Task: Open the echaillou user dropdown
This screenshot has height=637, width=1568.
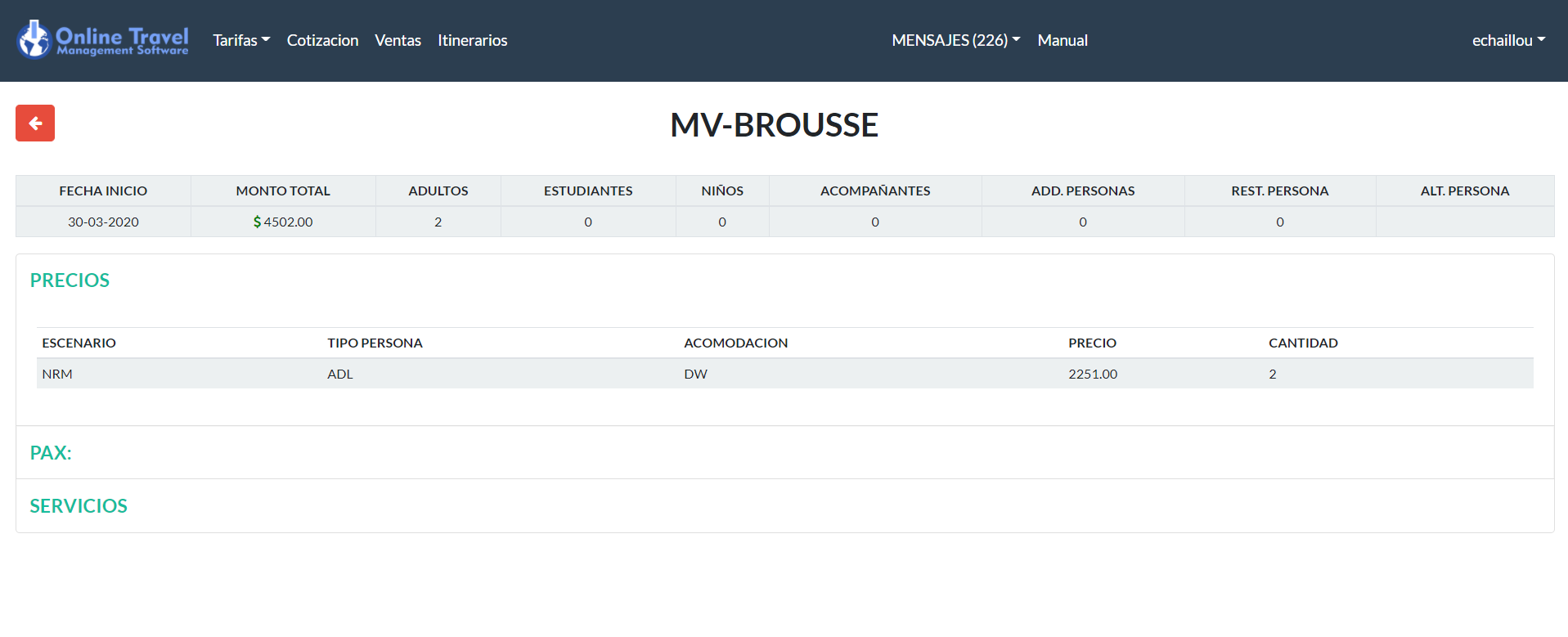Action: [x=1507, y=40]
